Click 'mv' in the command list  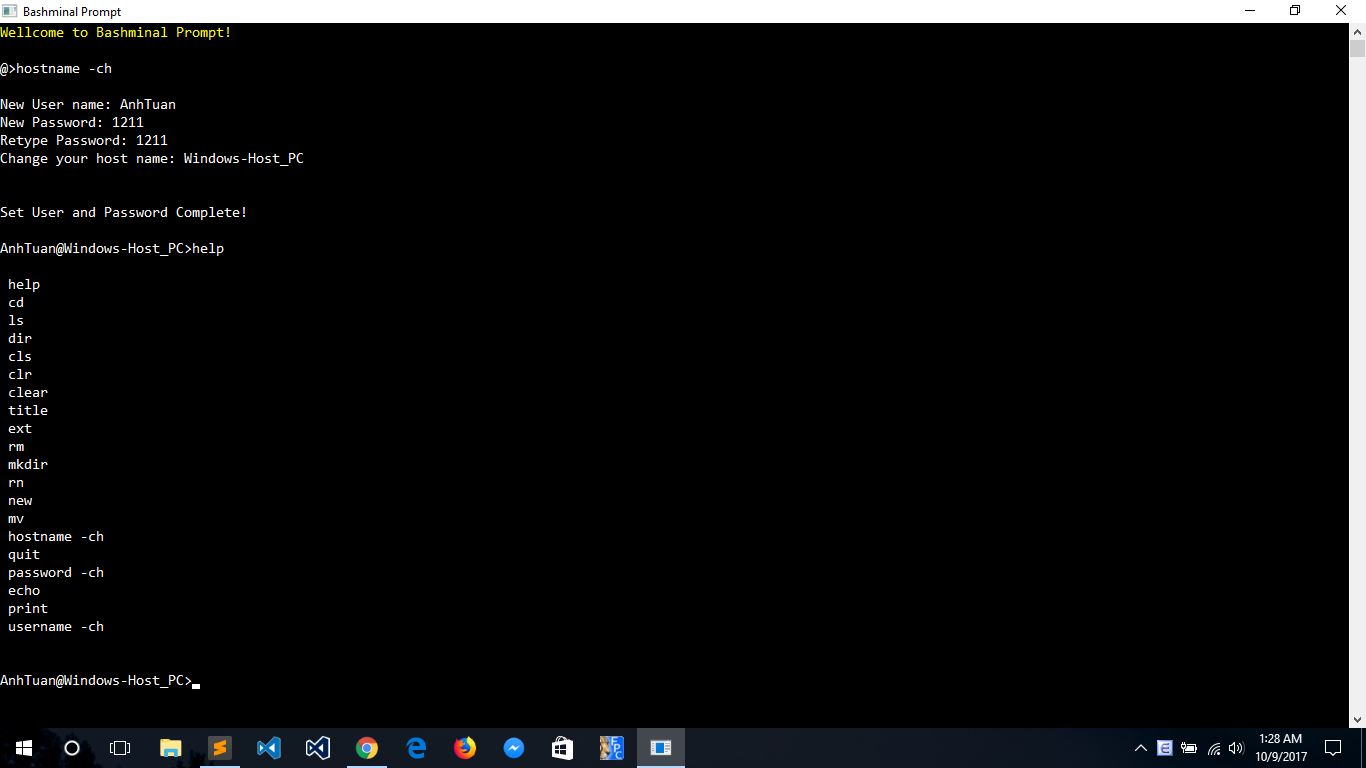(x=16, y=518)
